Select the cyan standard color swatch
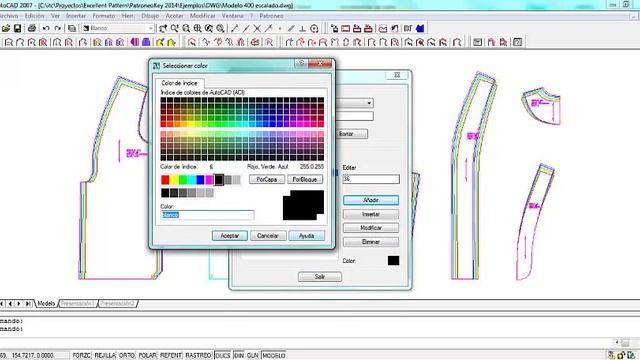This screenshot has width=640, height=360. tap(192, 180)
